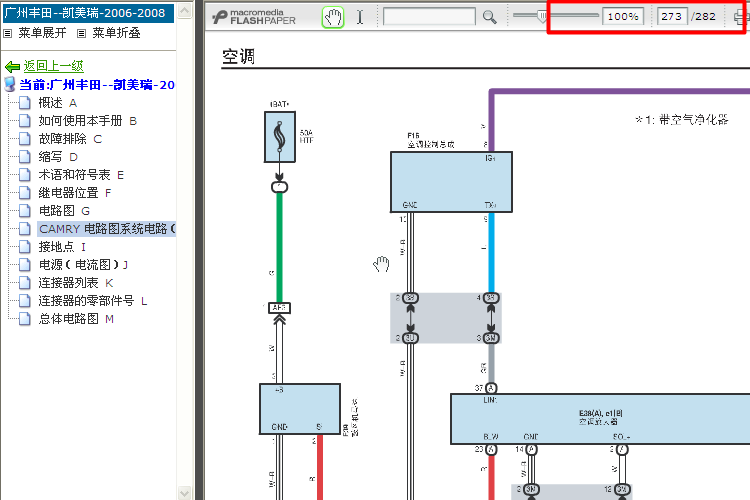Open 连接器的零部件号 L section

pyautogui.click(x=93, y=300)
